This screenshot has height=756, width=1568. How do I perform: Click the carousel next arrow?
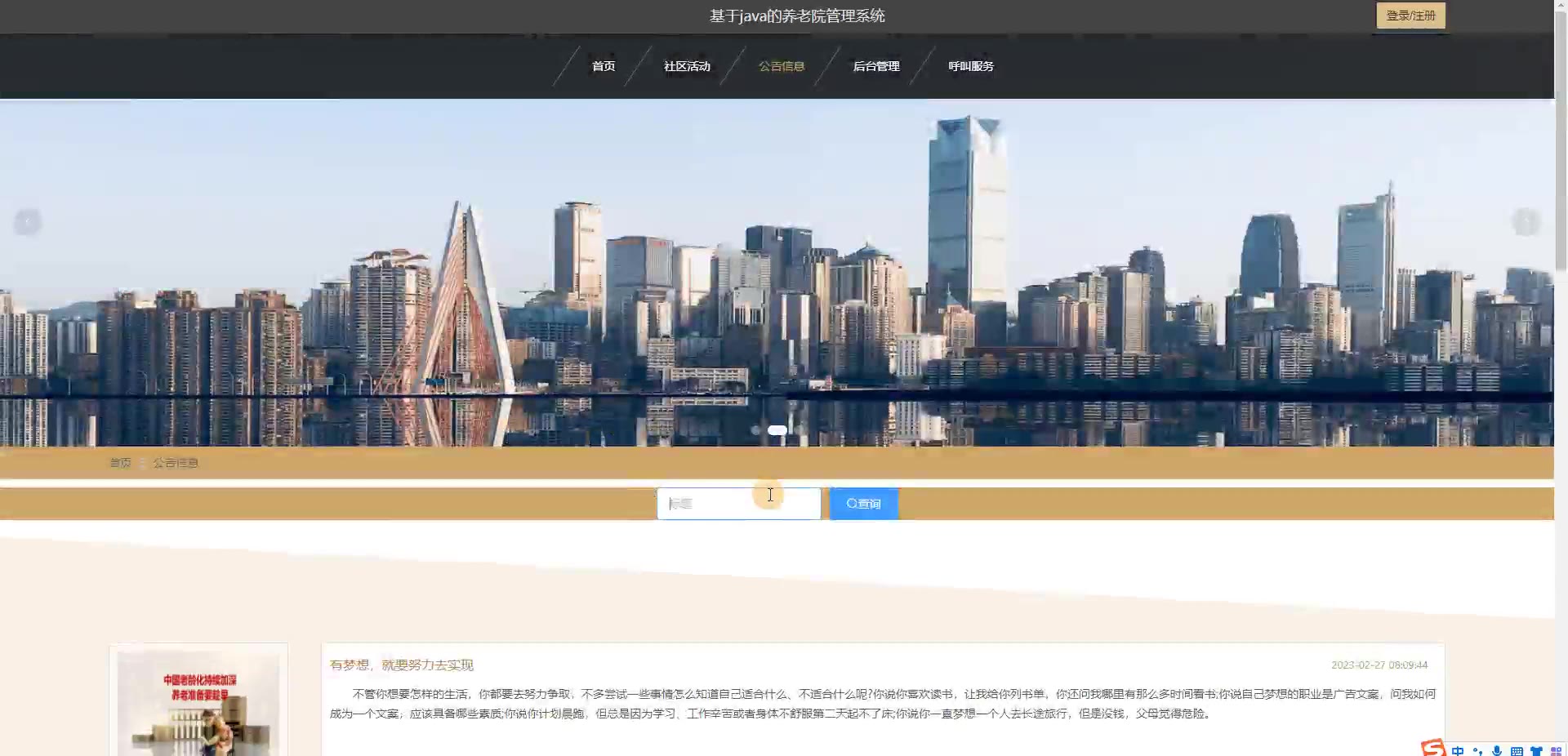point(1526,222)
